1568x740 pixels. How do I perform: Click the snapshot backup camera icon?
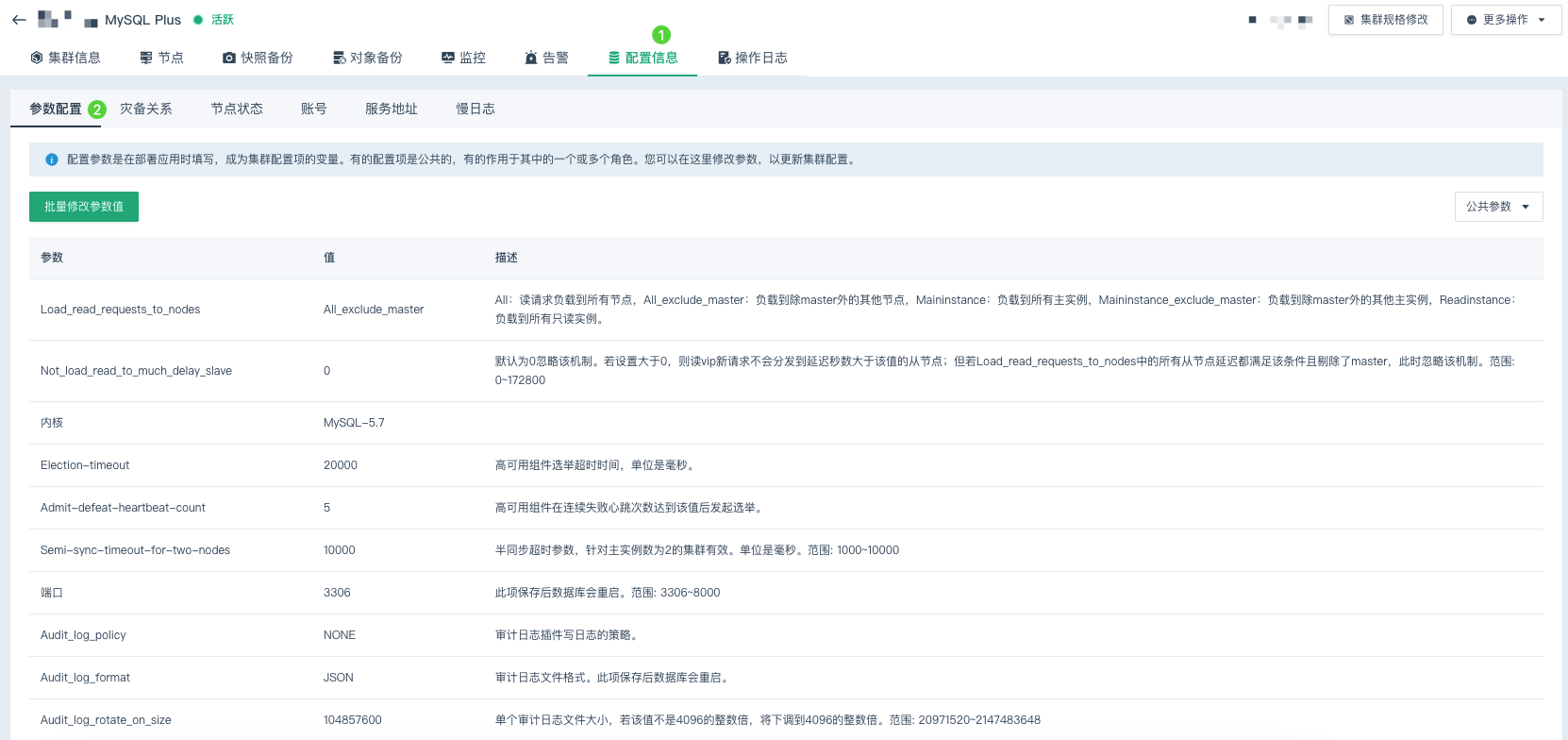click(229, 58)
